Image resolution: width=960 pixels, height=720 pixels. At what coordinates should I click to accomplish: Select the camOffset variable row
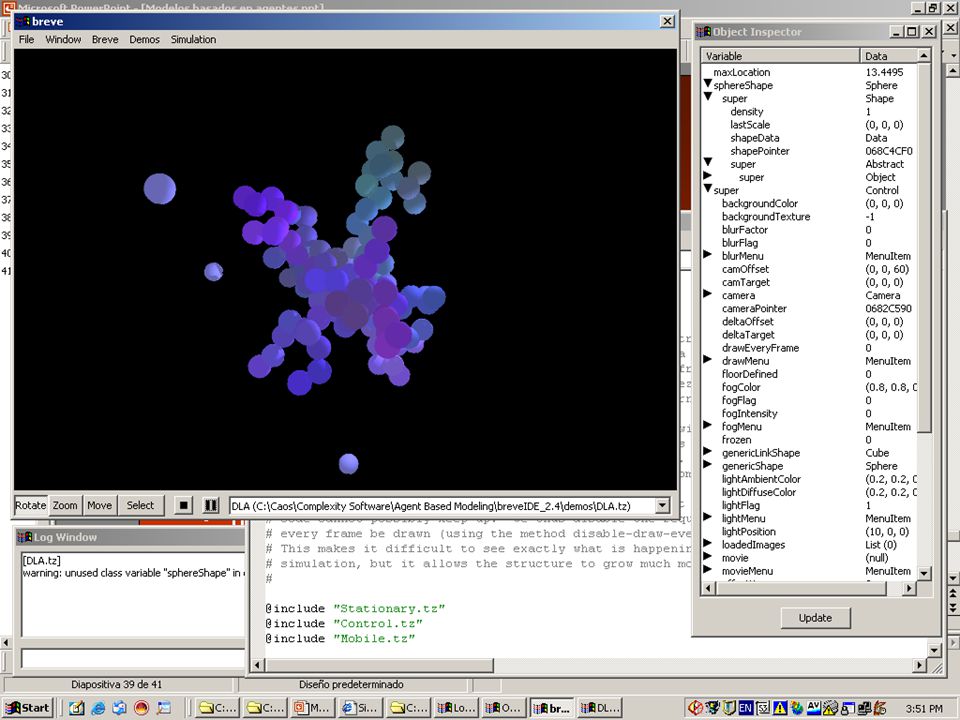[809, 269]
